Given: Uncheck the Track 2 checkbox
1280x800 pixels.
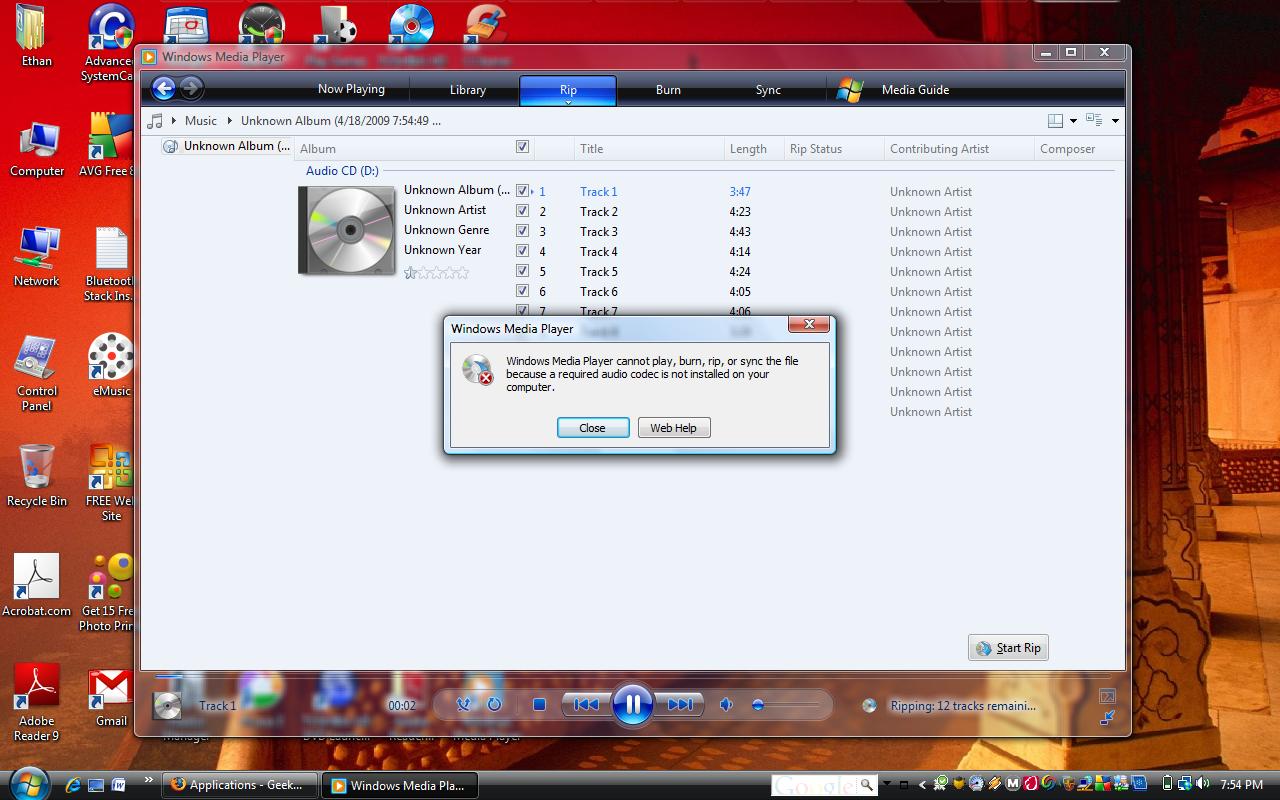Looking at the screenshot, I should click(x=522, y=211).
